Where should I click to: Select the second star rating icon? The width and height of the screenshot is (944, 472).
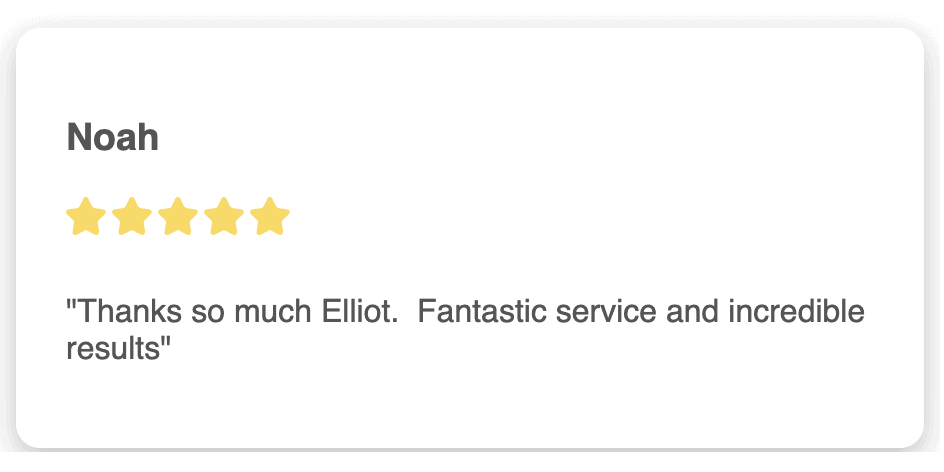132,216
